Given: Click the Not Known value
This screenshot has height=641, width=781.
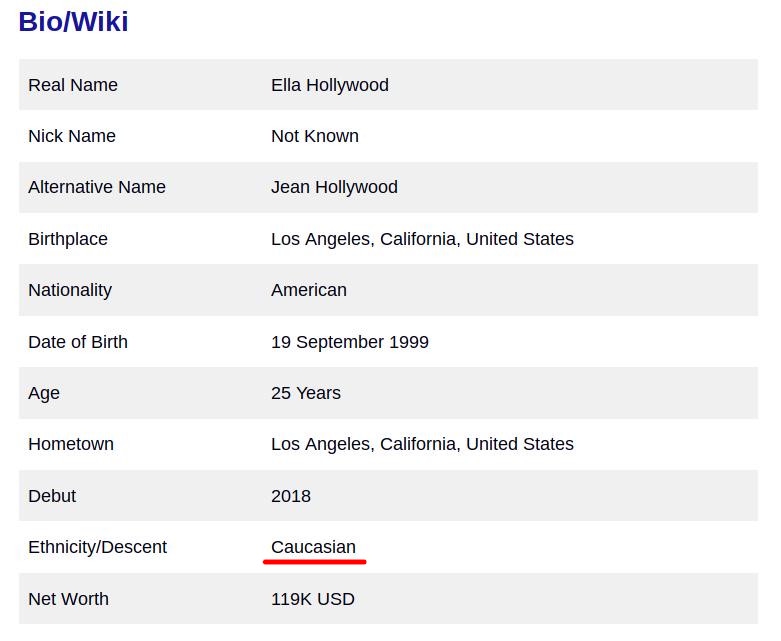Looking at the screenshot, I should coord(315,136).
